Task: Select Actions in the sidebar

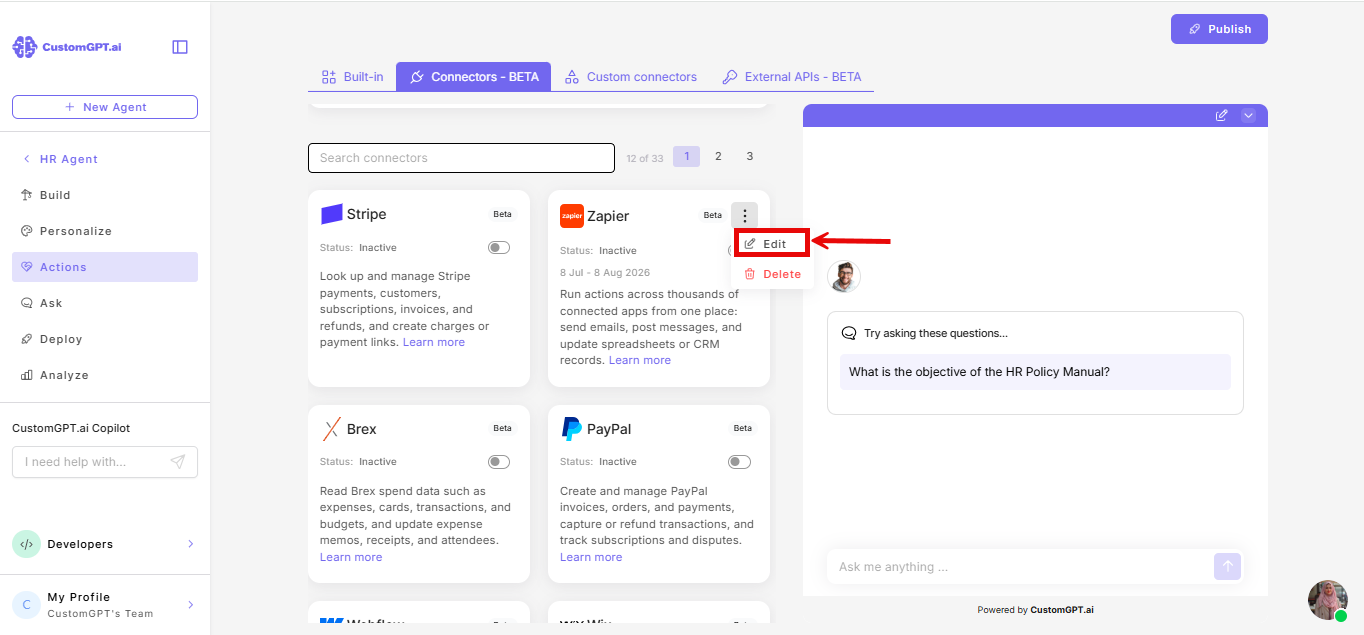Action: [105, 267]
